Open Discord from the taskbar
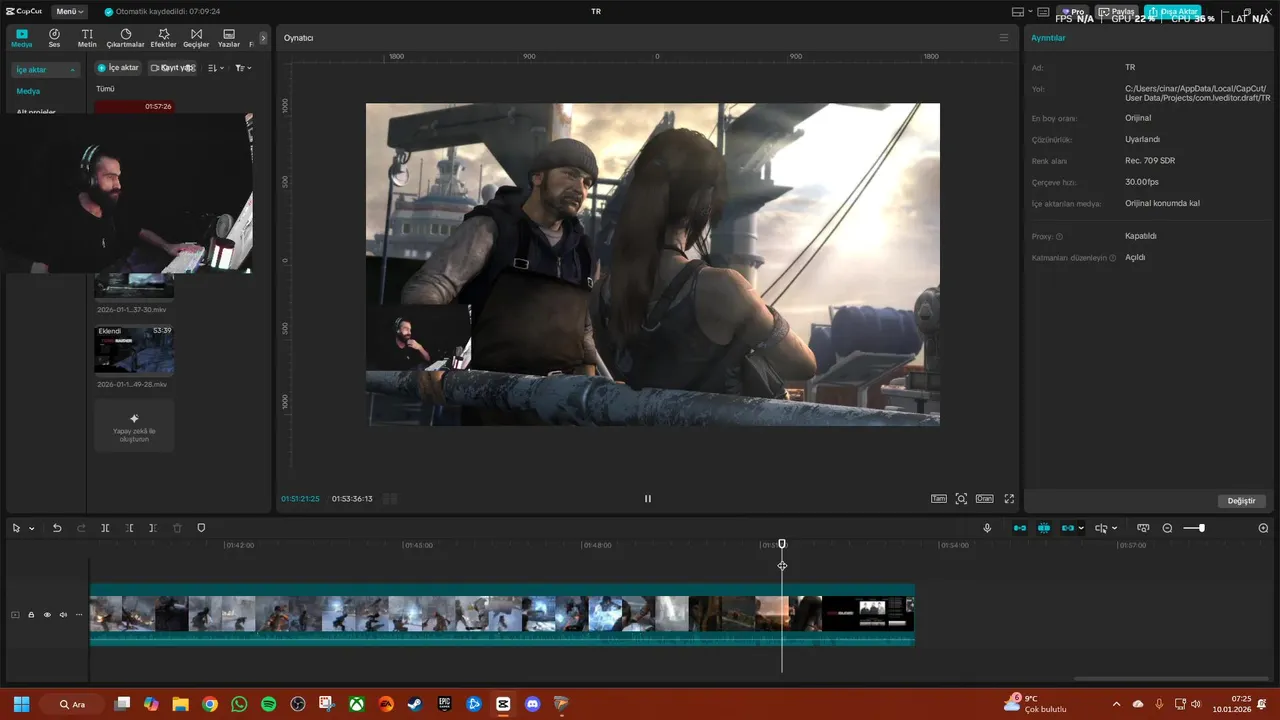This screenshot has width=1280, height=720. click(x=532, y=704)
